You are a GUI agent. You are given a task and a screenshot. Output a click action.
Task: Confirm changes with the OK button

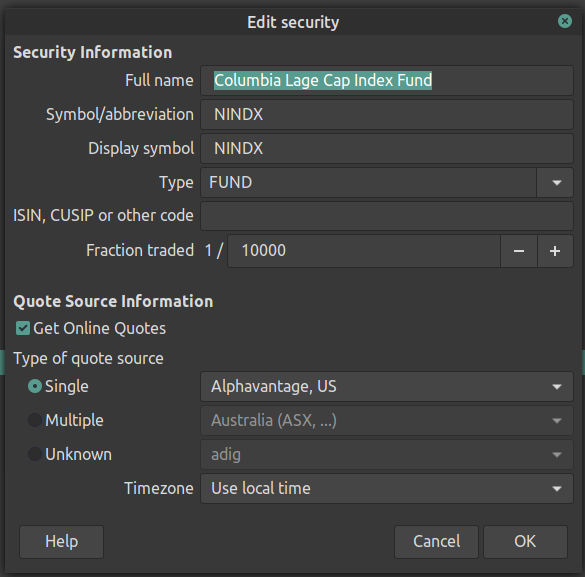pyautogui.click(x=525, y=542)
